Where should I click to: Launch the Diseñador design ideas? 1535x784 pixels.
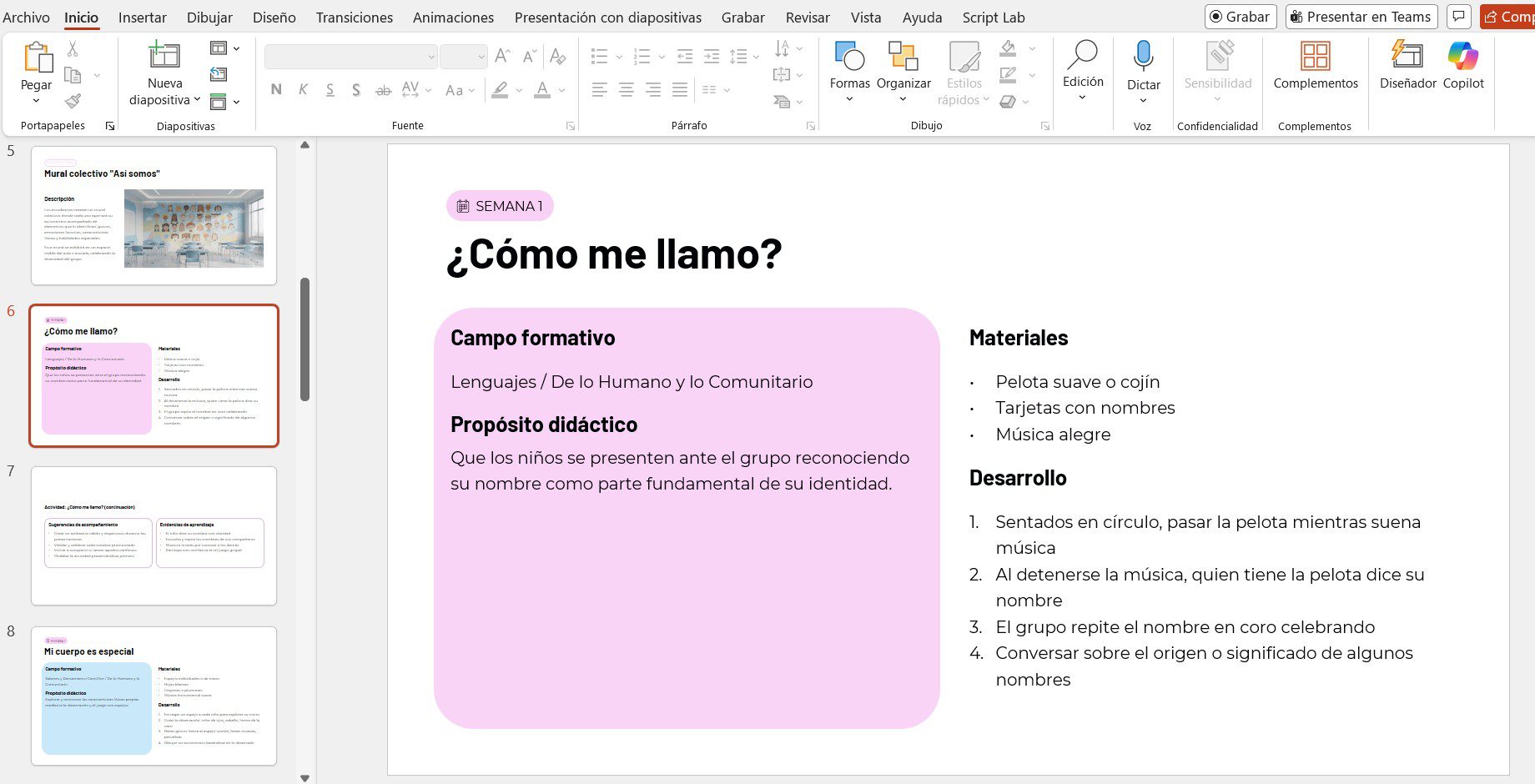(x=1407, y=56)
